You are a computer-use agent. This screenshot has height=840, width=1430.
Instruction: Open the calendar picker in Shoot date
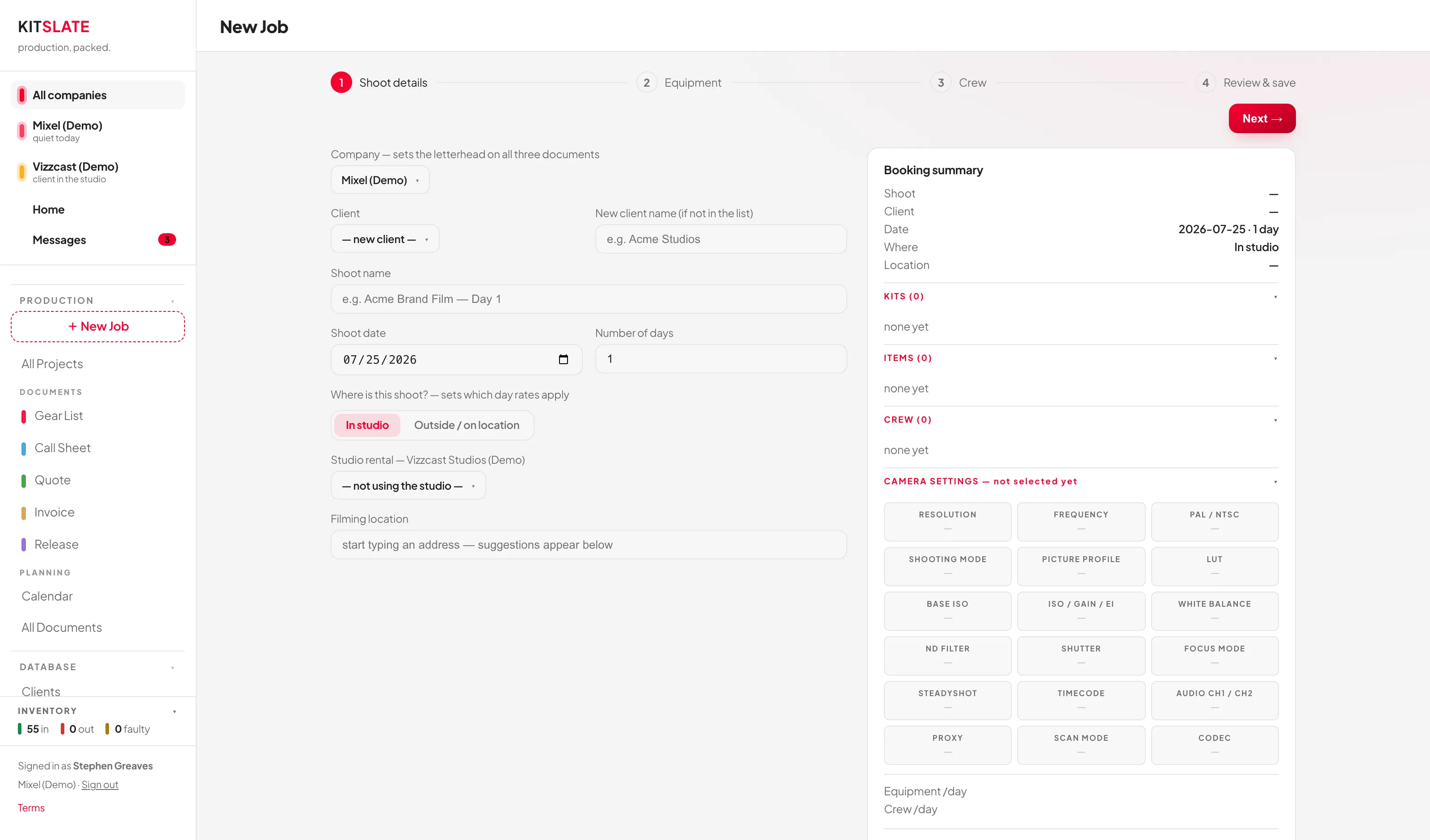[563, 359]
